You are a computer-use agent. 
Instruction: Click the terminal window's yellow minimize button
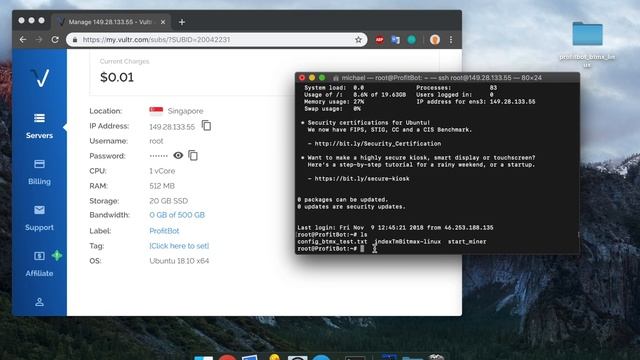tap(312, 78)
